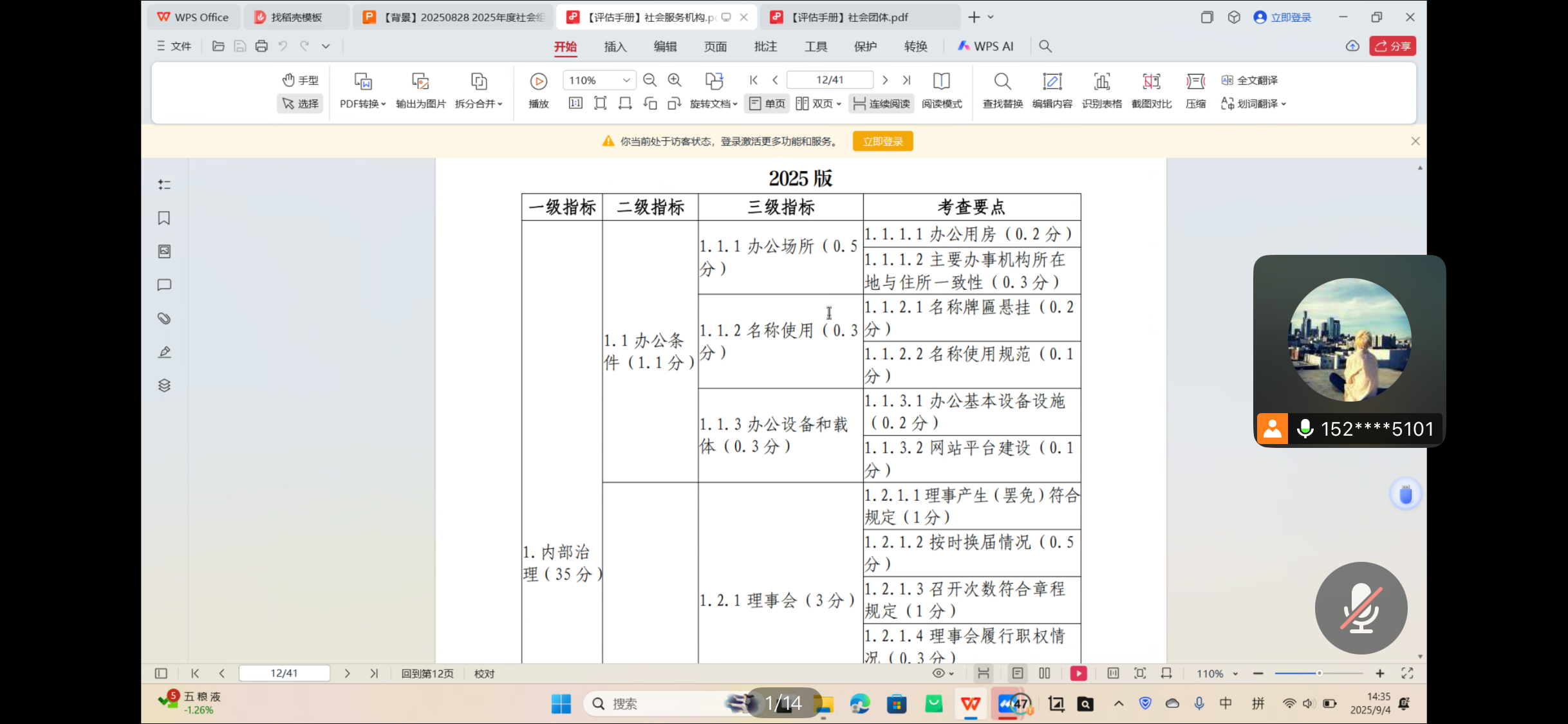This screenshot has width=1568, height=724.
Task: Open bookmark panel in left sidebar
Action: click(164, 218)
